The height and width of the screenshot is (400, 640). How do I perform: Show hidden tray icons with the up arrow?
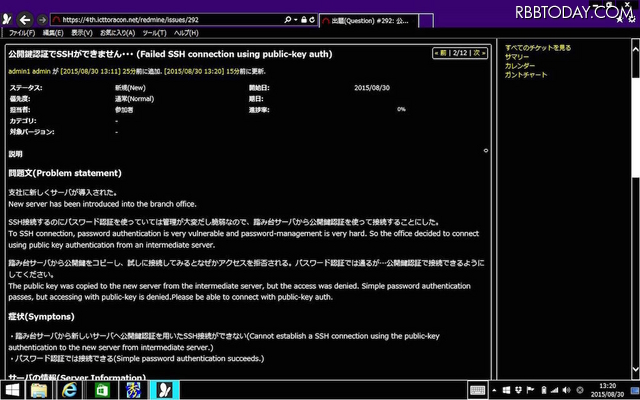[x=494, y=391]
